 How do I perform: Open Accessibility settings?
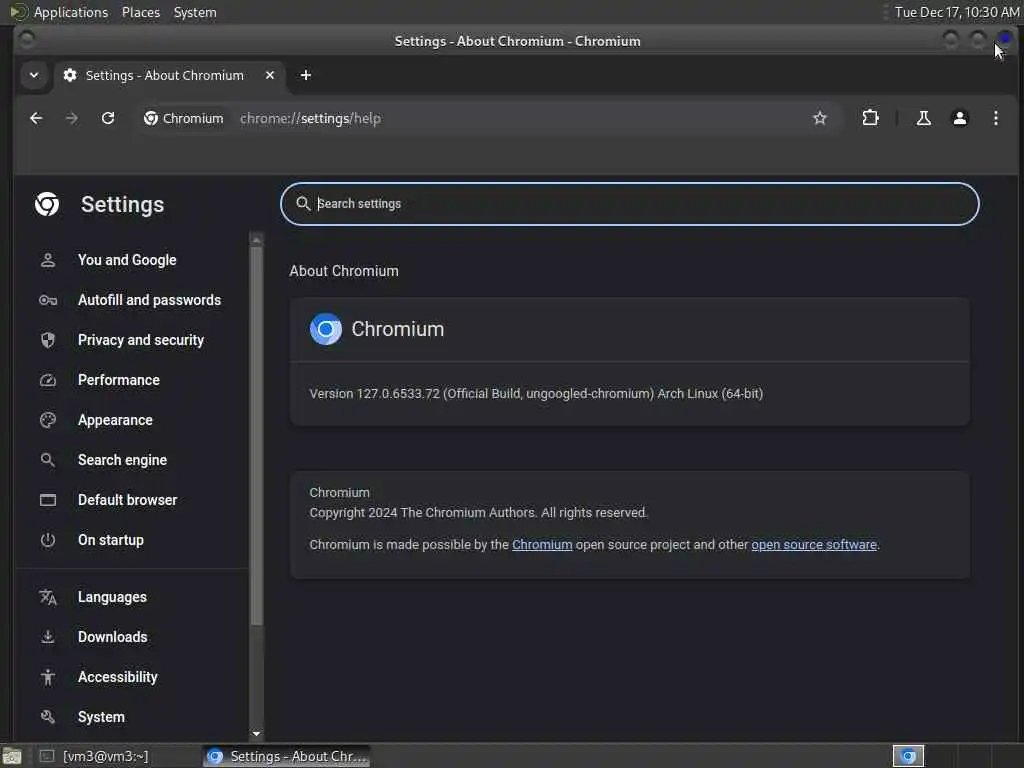(118, 677)
